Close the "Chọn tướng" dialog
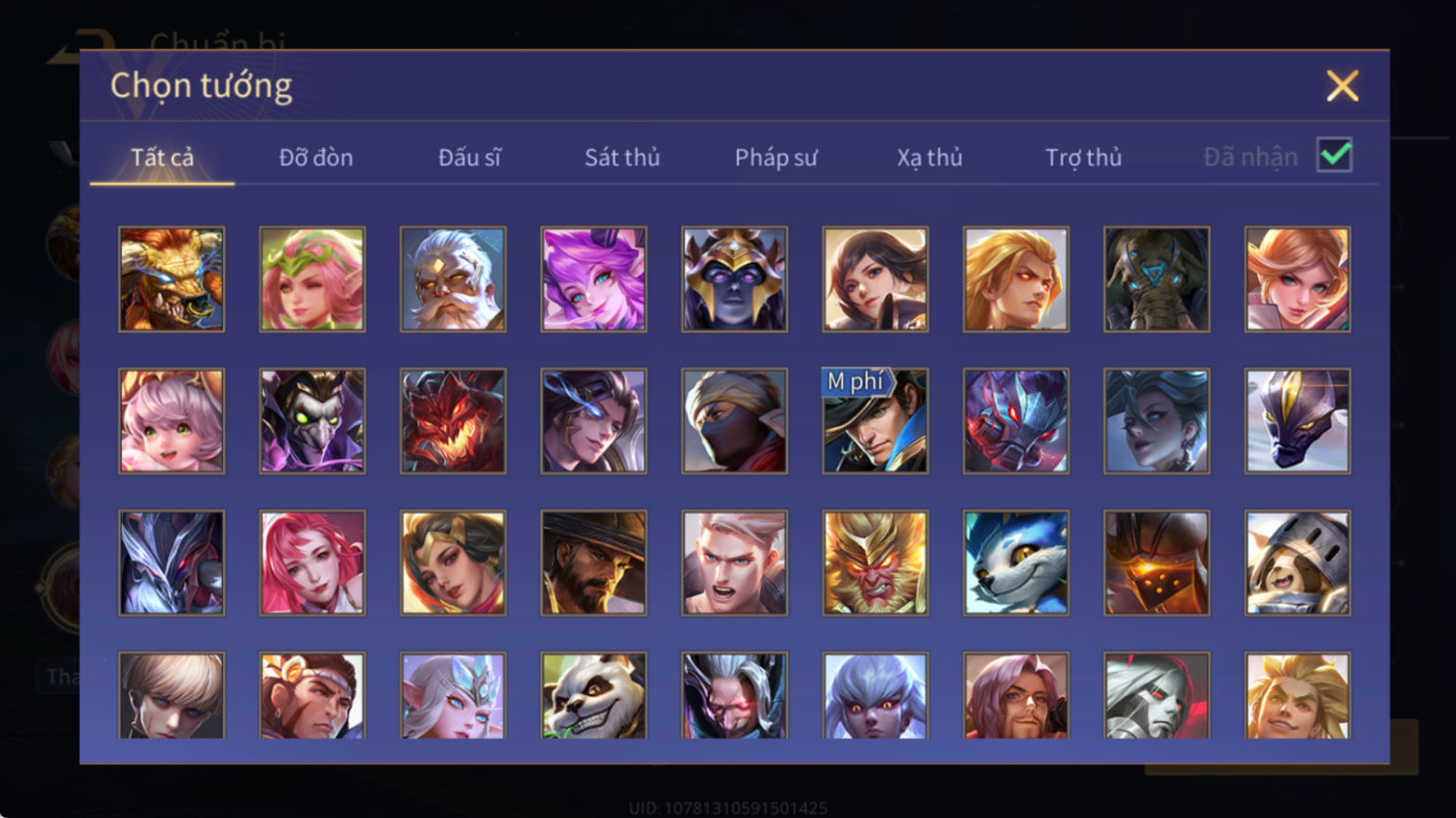1456x818 pixels. click(1343, 86)
